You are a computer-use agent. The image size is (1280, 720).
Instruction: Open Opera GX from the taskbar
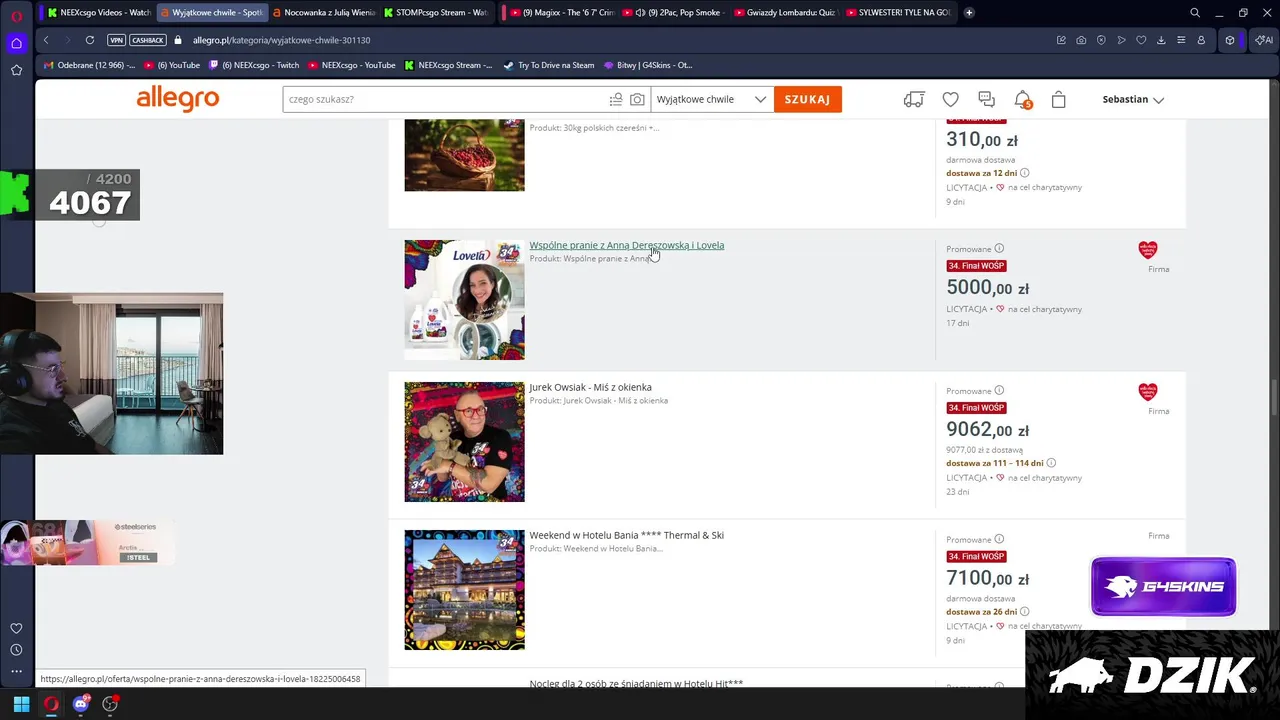51,704
